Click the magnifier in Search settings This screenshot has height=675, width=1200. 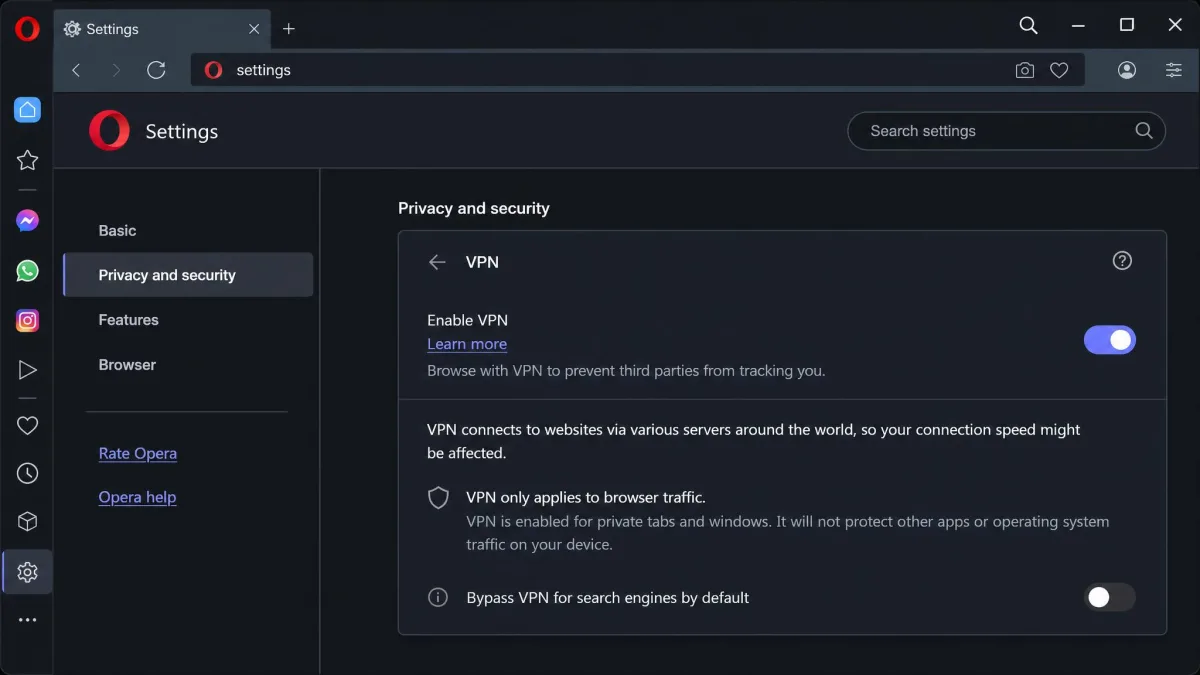pyautogui.click(x=1144, y=131)
